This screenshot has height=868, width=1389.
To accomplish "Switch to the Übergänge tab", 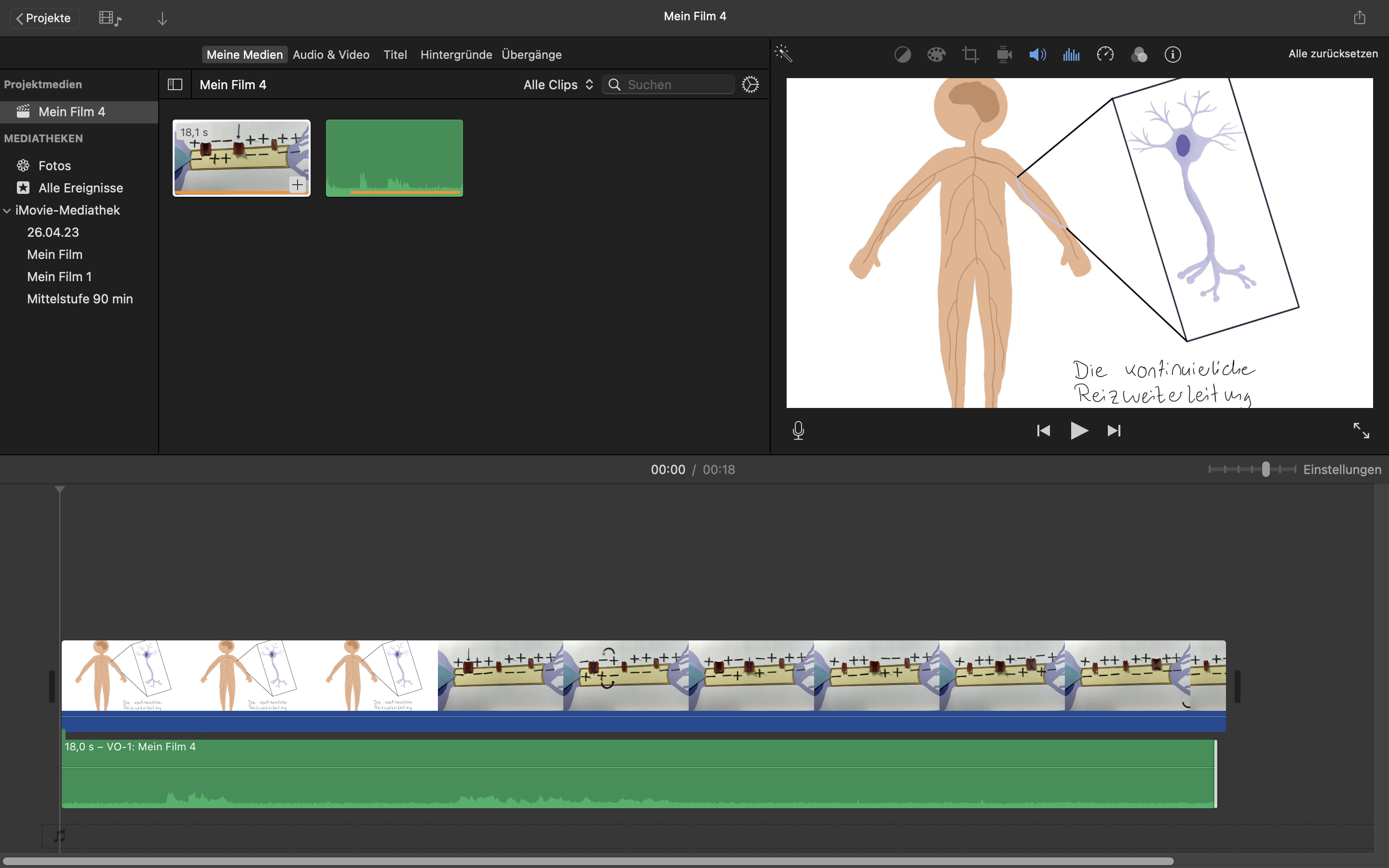I will click(531, 54).
